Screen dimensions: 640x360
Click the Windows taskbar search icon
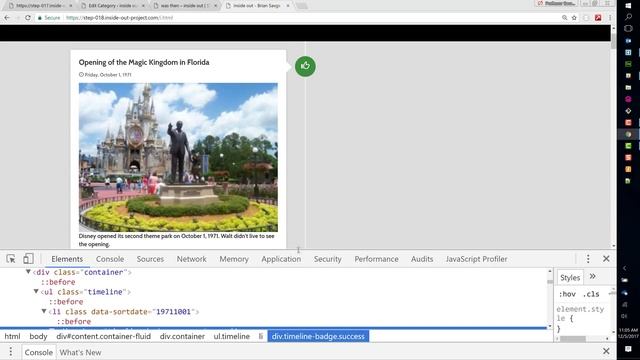point(628,17)
